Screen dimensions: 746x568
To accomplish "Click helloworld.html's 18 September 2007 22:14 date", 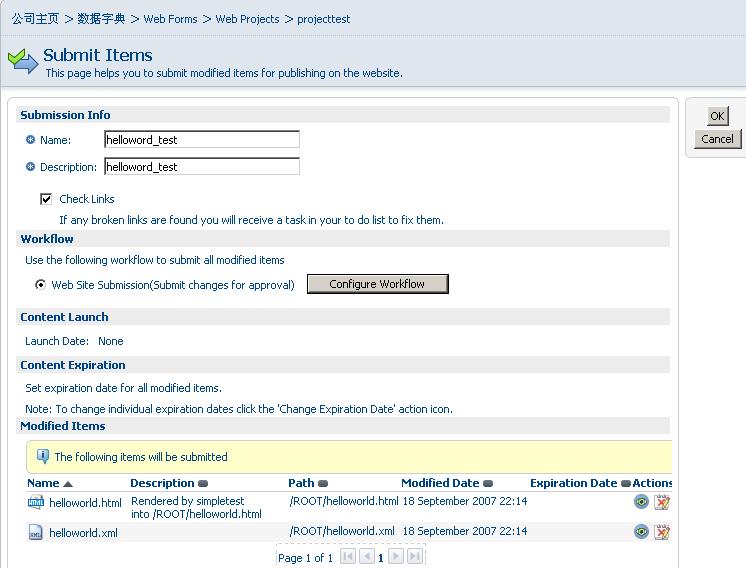I will click(465, 501).
